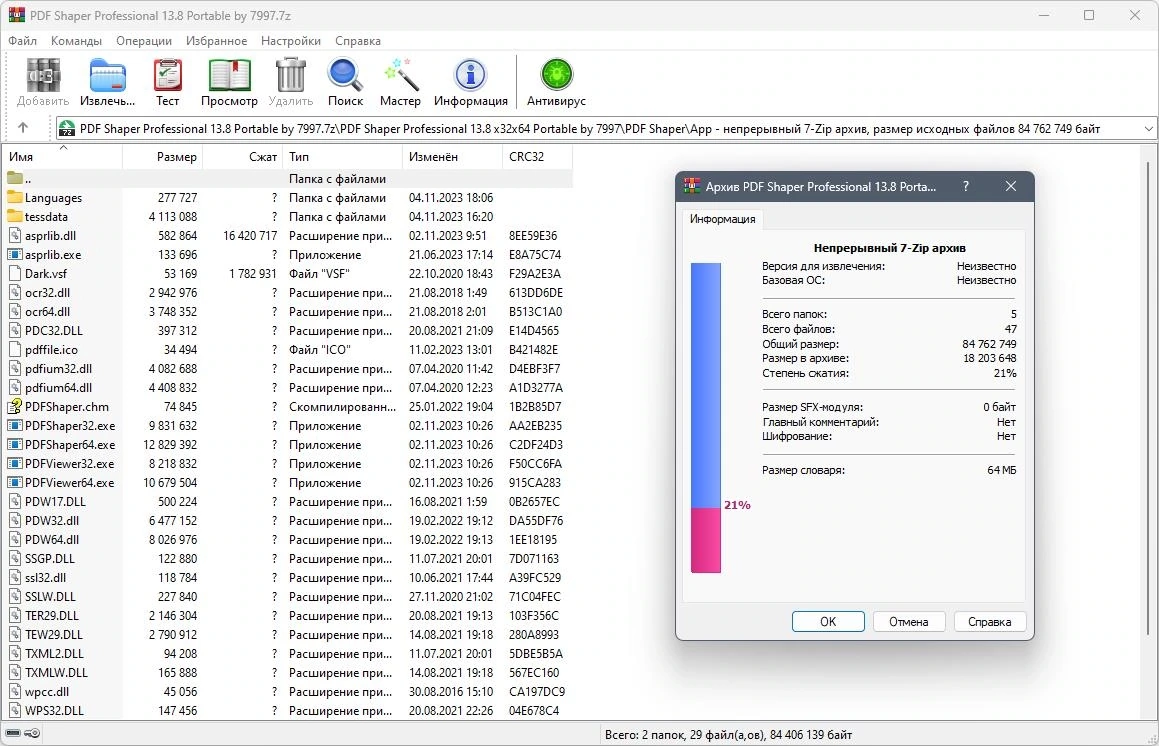Click the drive icon in status bar
1159x746 pixels.
pyautogui.click(x=13, y=733)
